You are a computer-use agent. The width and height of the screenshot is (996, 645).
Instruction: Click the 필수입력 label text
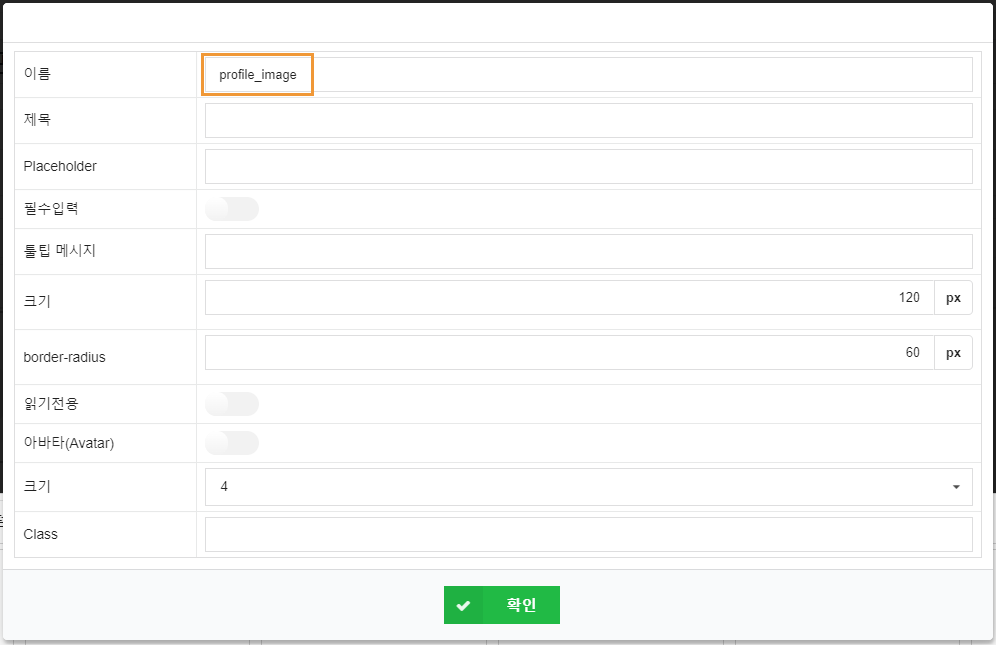(51, 209)
